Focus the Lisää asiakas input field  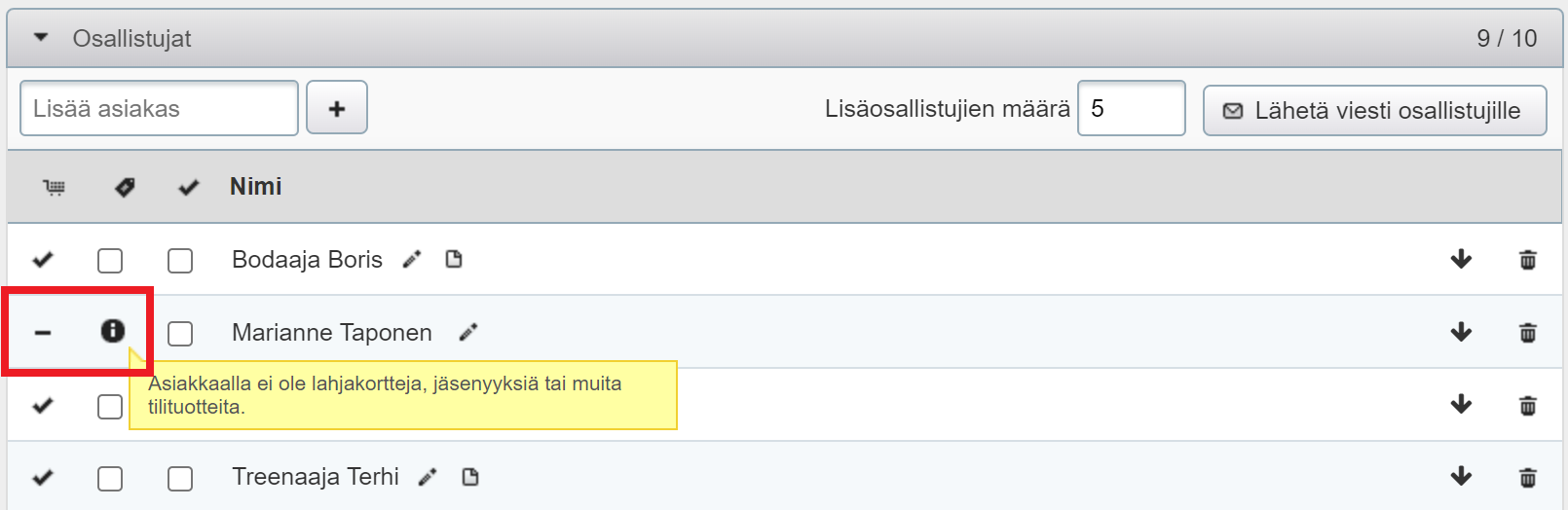pyautogui.click(x=159, y=108)
